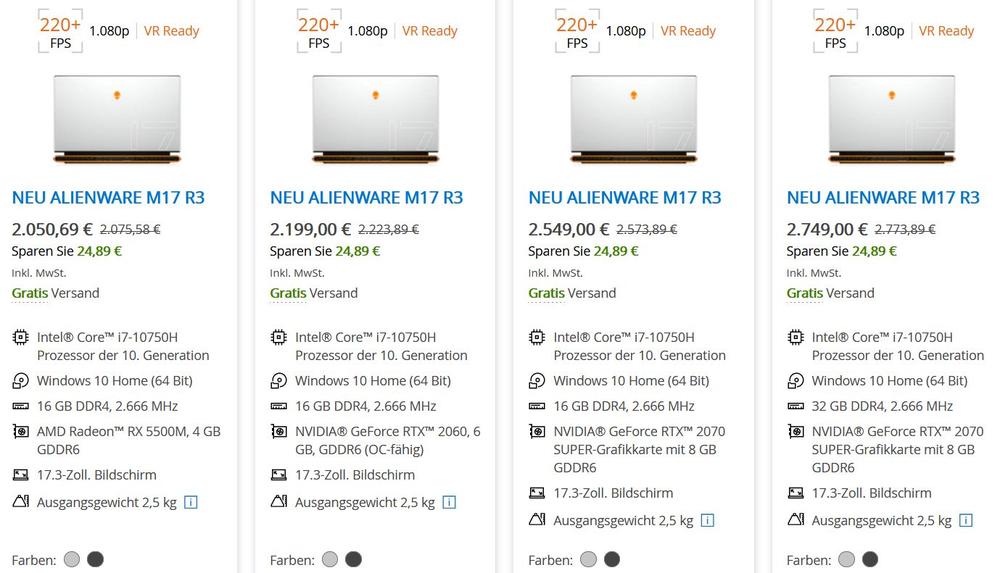The image size is (1000, 573).
Task: Click laptop image of 2.050,69 € model
Action: click(117, 120)
